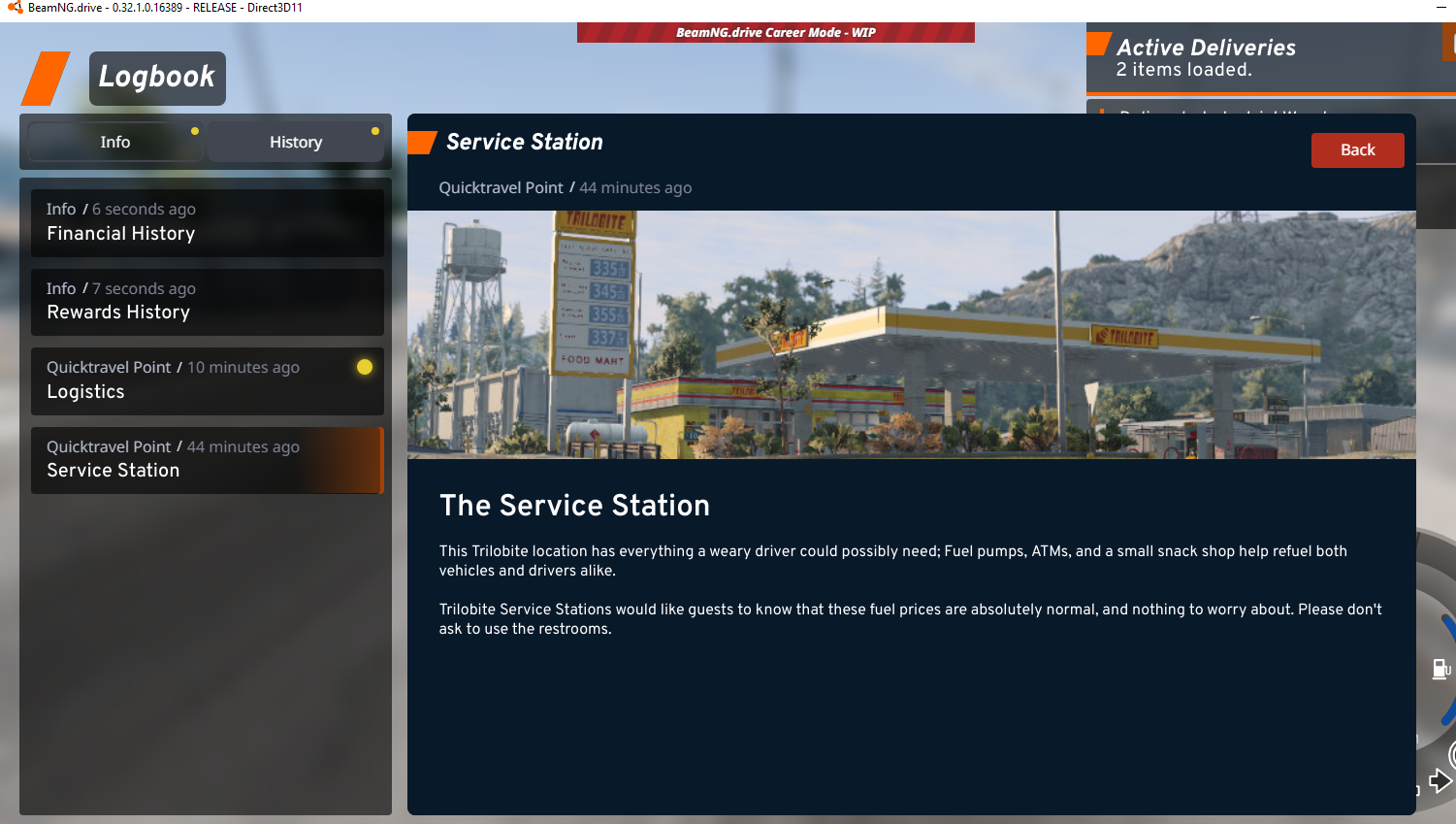Click the Back button
This screenshot has height=824, width=1456.
coord(1357,150)
